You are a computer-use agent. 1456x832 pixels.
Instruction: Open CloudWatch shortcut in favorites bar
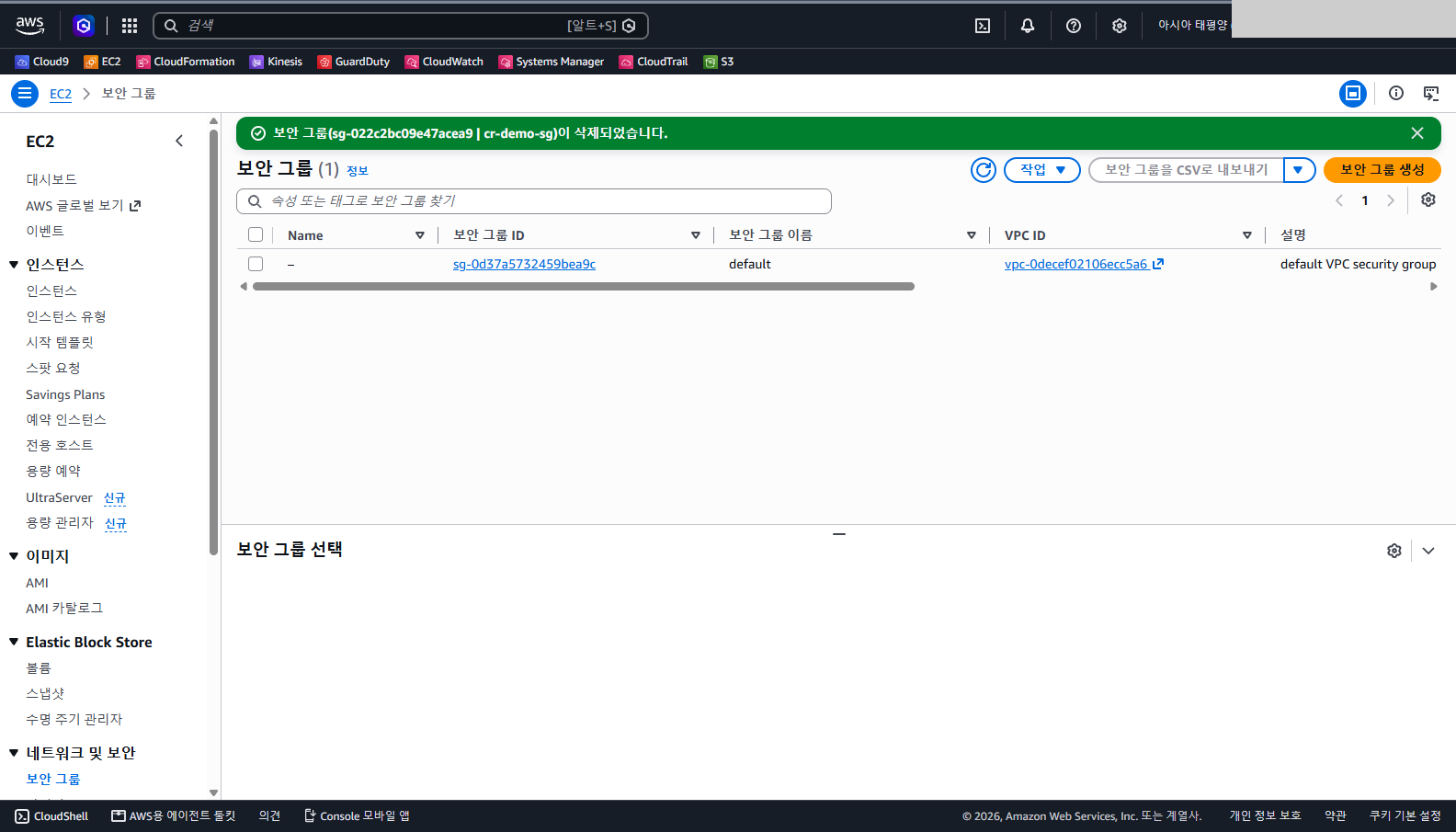444,62
